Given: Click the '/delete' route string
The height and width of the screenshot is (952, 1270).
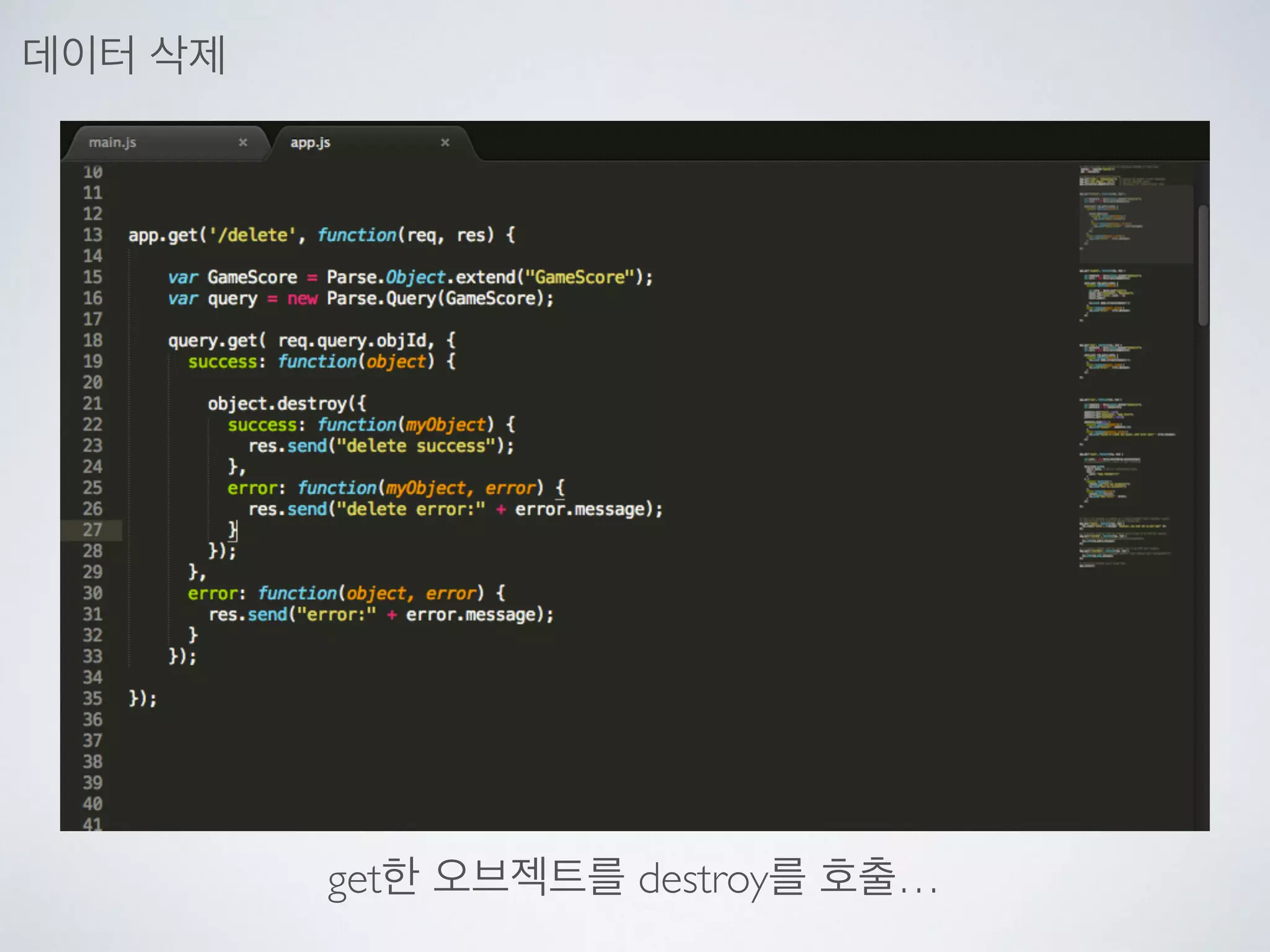Looking at the screenshot, I should tap(252, 235).
